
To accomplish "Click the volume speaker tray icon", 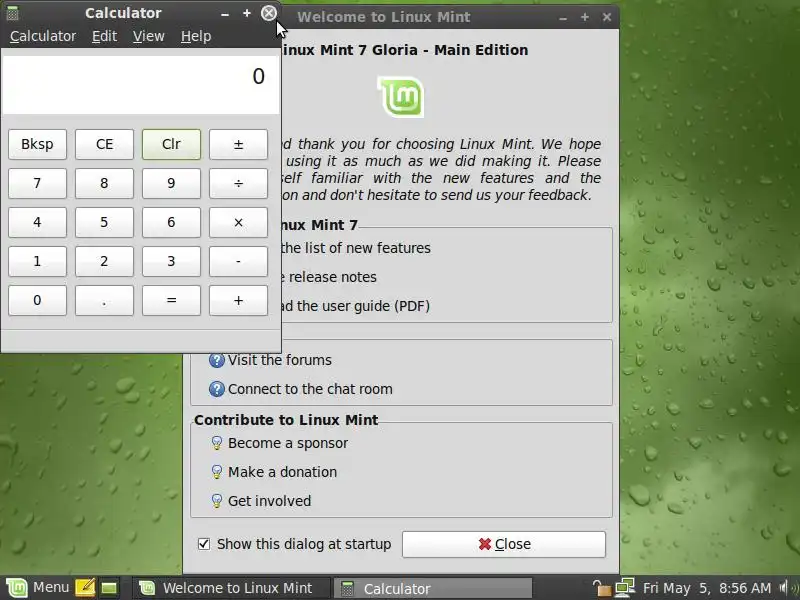I will (786, 588).
